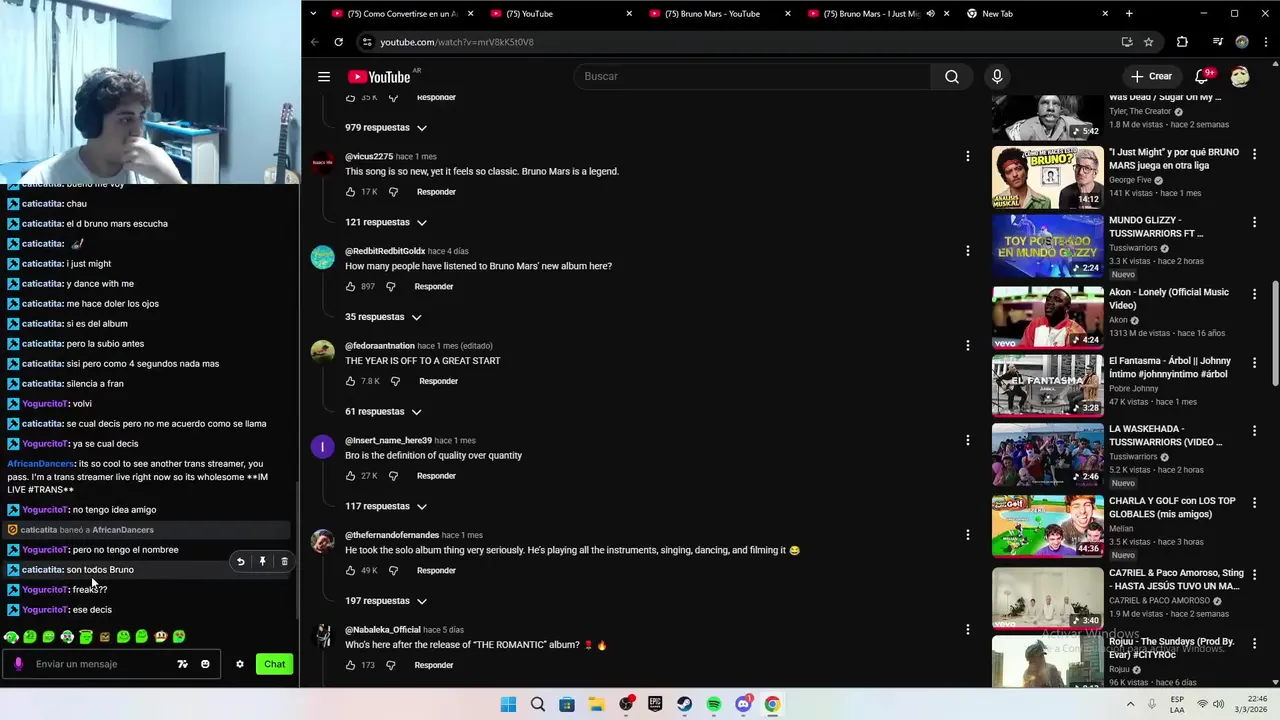Open the @vicus2275 channel link

(369, 157)
